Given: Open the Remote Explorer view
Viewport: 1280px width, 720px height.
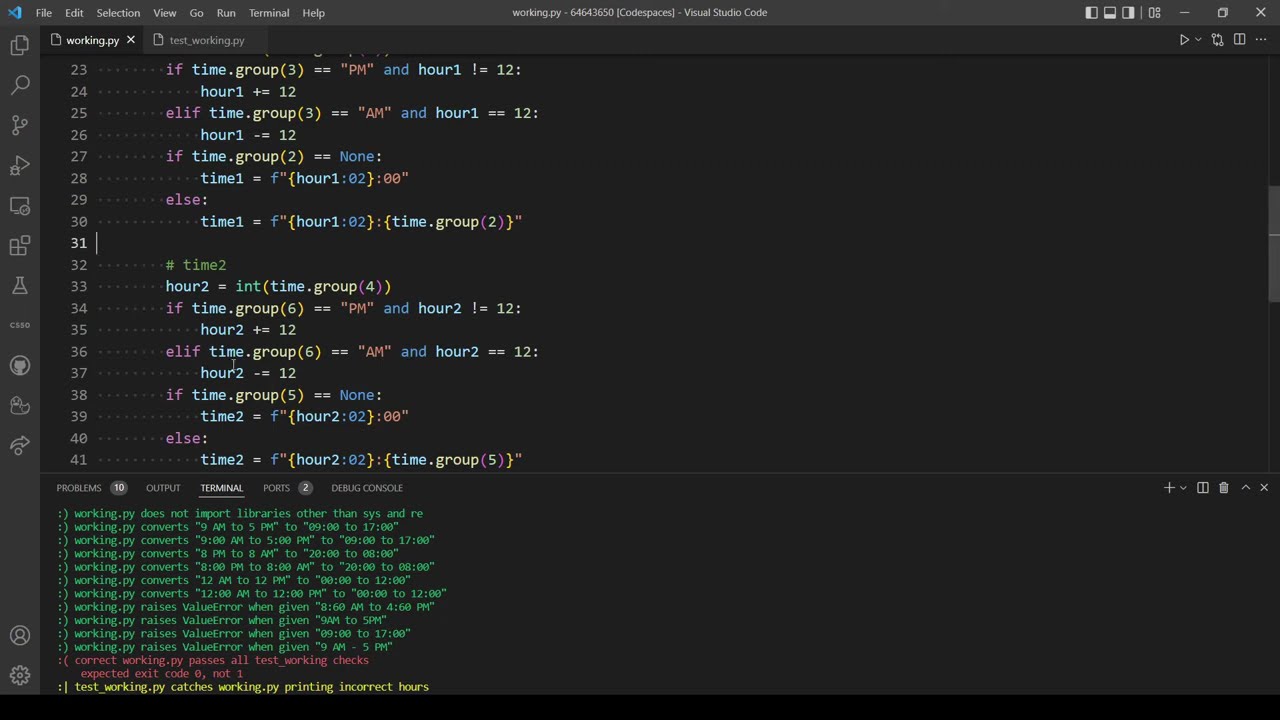Looking at the screenshot, I should point(20,206).
